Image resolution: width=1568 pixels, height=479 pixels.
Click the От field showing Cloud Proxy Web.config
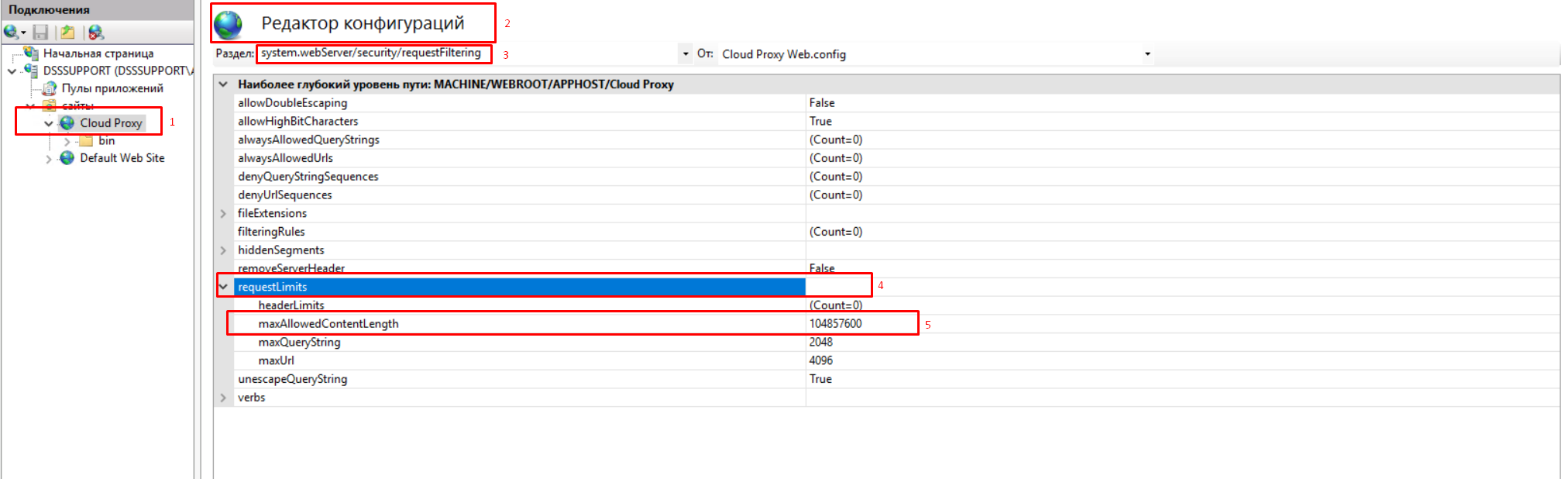click(x=930, y=54)
